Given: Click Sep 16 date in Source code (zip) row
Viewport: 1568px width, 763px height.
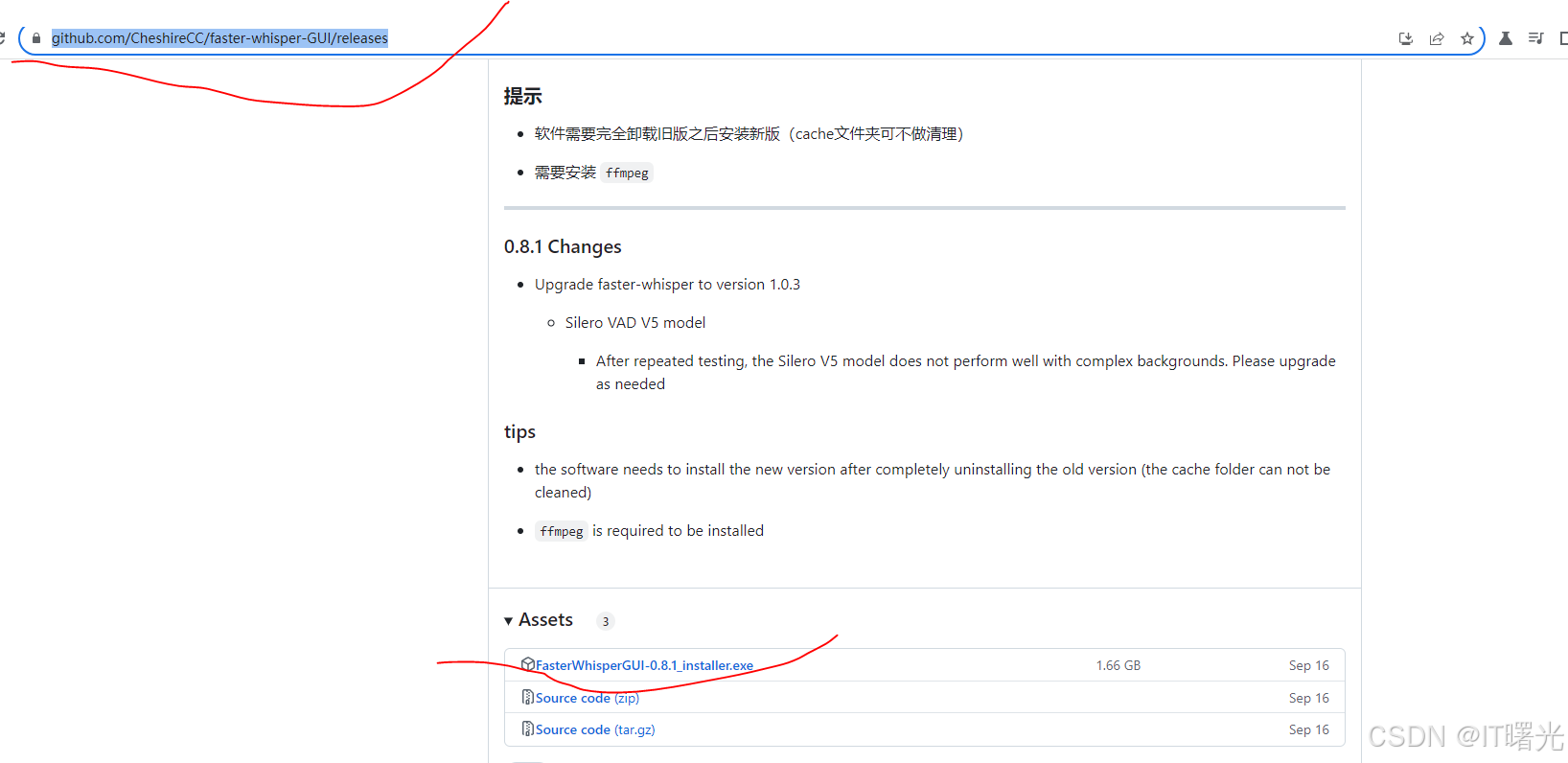Looking at the screenshot, I should pyautogui.click(x=1309, y=698).
